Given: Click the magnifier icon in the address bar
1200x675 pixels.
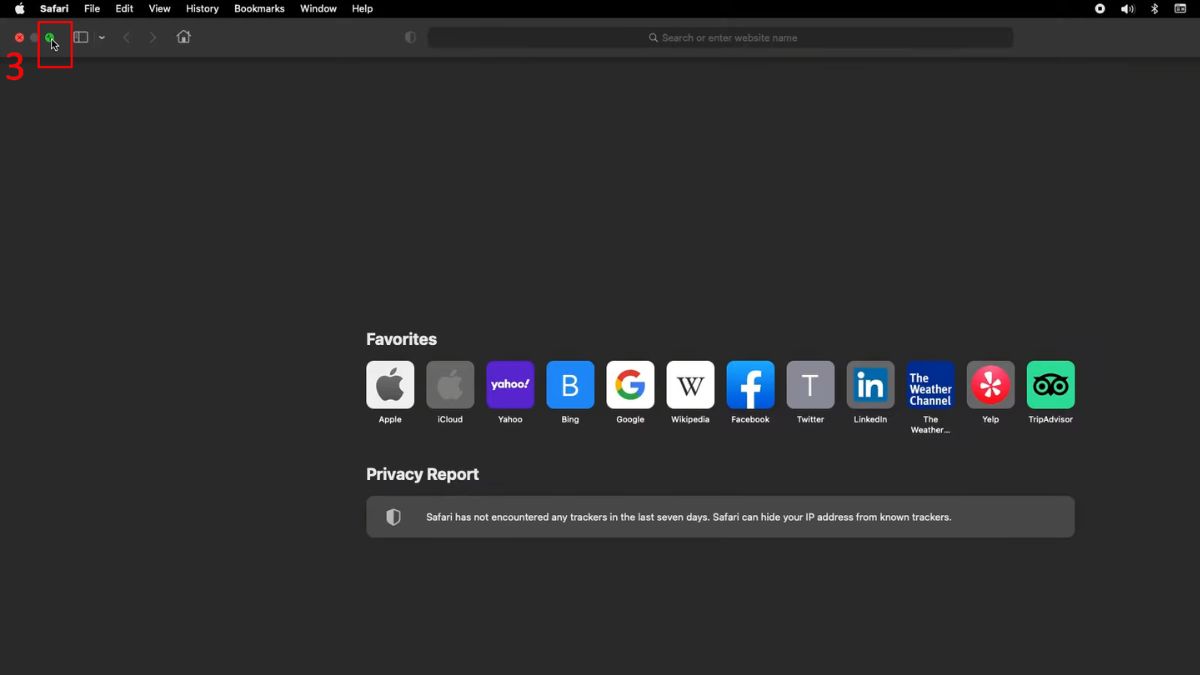Looking at the screenshot, I should click(x=653, y=38).
